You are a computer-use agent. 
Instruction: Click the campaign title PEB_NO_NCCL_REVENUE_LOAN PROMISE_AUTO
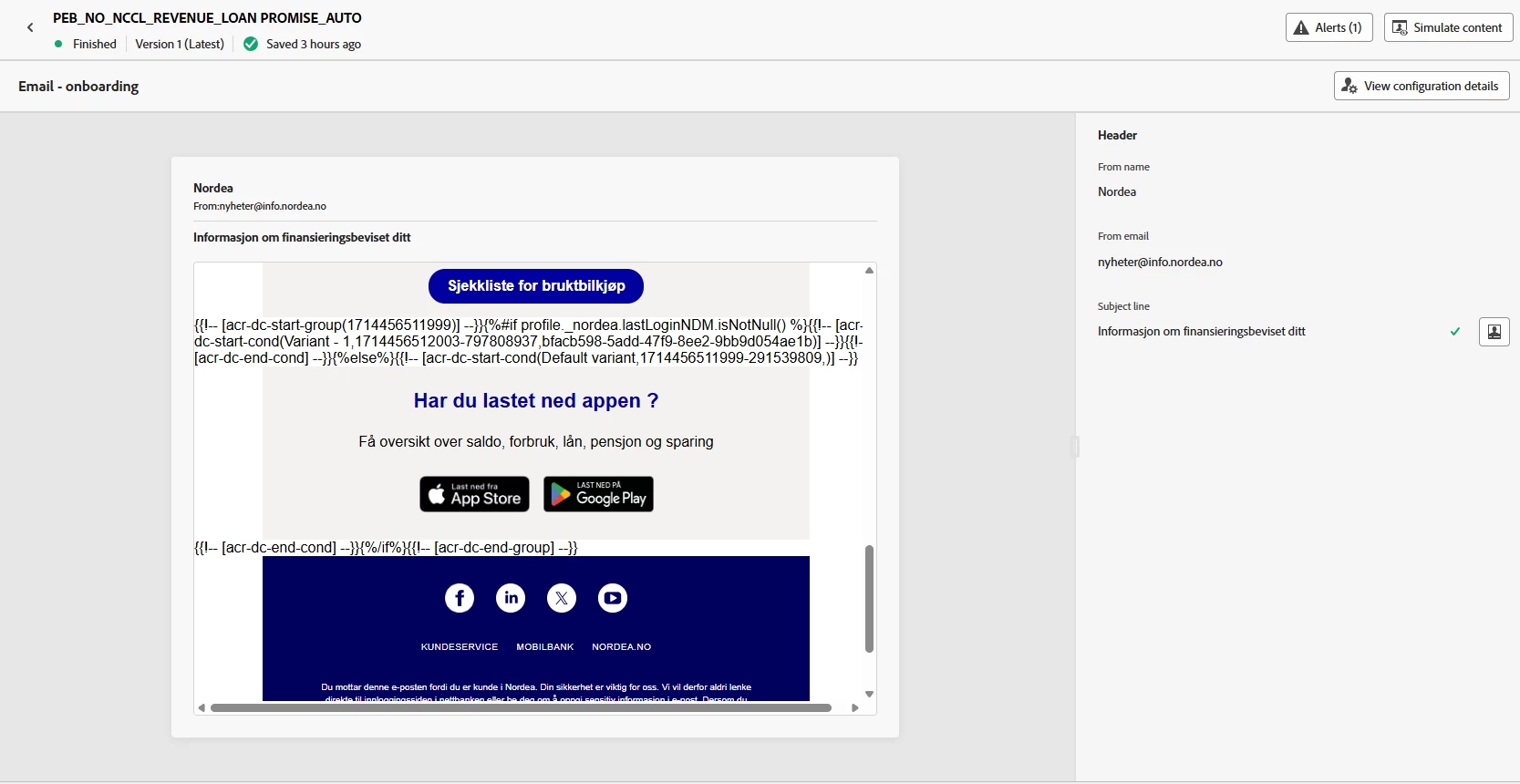pos(207,18)
